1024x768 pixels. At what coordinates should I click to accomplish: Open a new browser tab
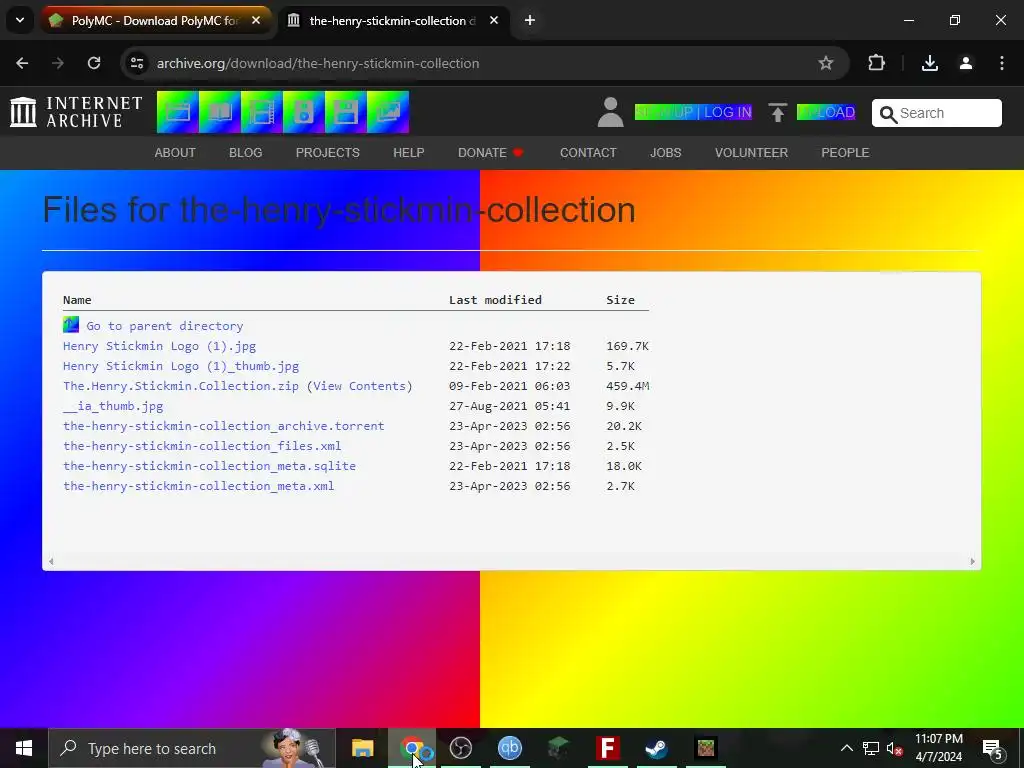point(530,21)
